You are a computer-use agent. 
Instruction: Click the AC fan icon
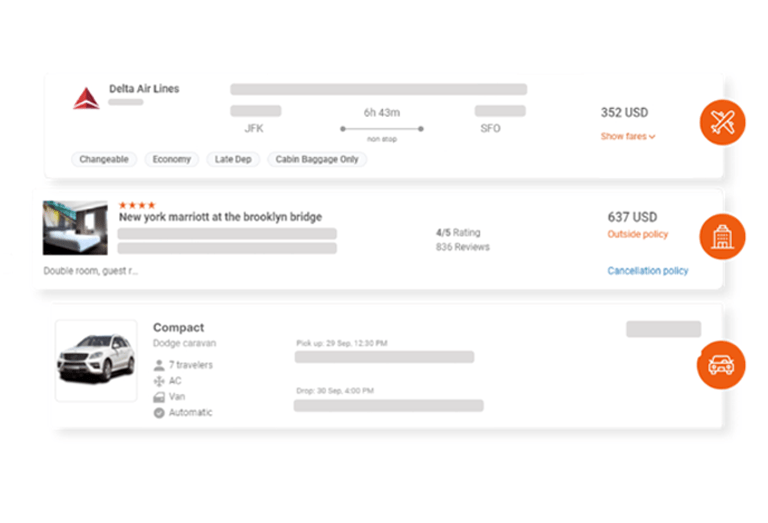(x=159, y=381)
